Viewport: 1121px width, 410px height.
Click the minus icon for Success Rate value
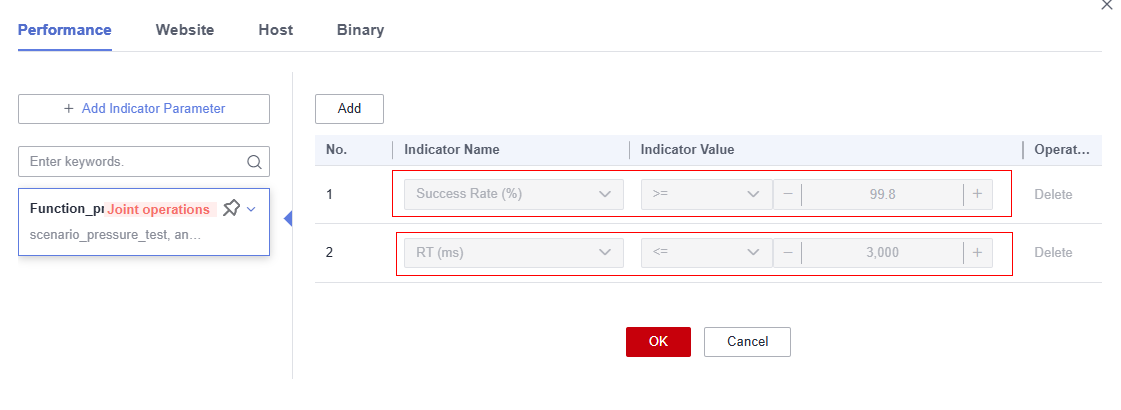point(787,194)
